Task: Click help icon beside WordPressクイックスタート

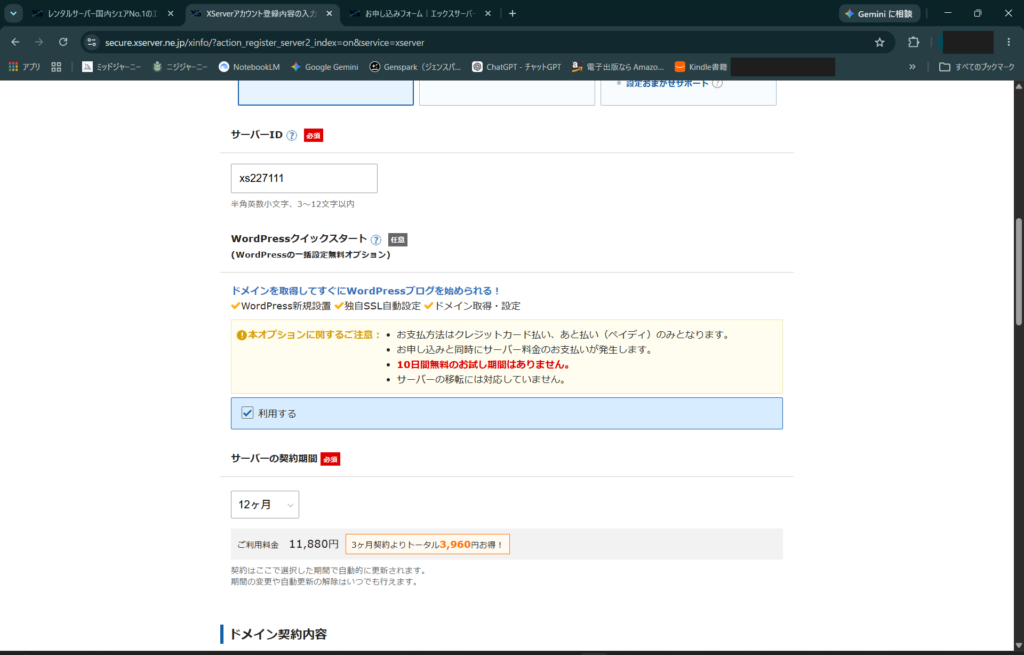Action: click(x=376, y=240)
